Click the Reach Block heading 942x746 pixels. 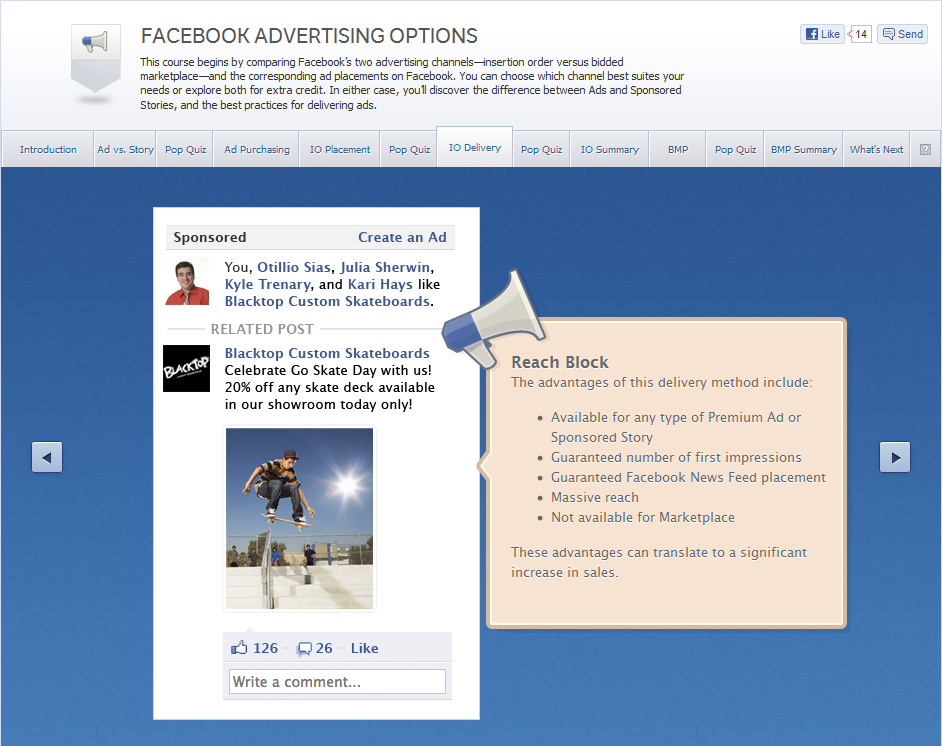(559, 362)
